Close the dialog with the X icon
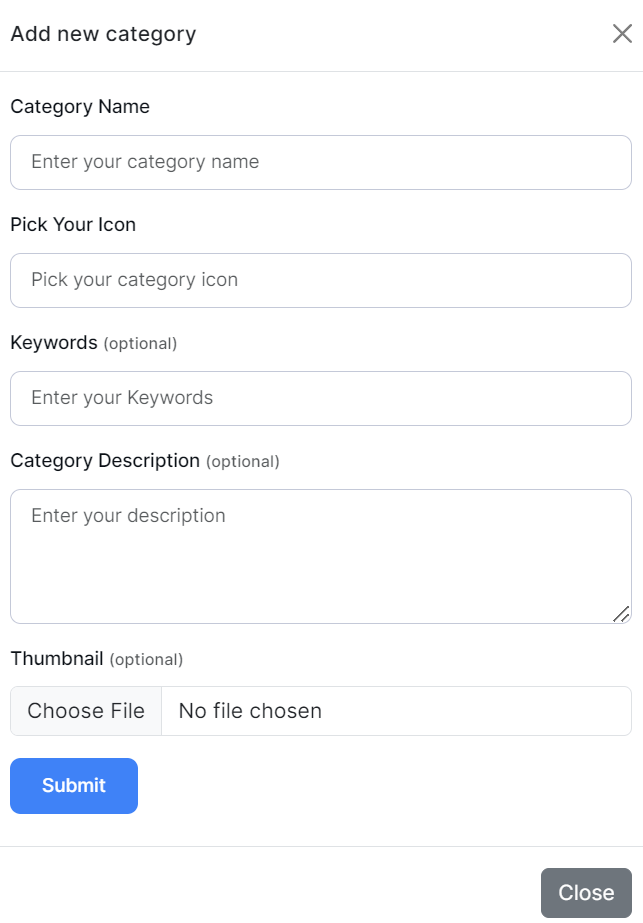643x923 pixels. tap(622, 34)
